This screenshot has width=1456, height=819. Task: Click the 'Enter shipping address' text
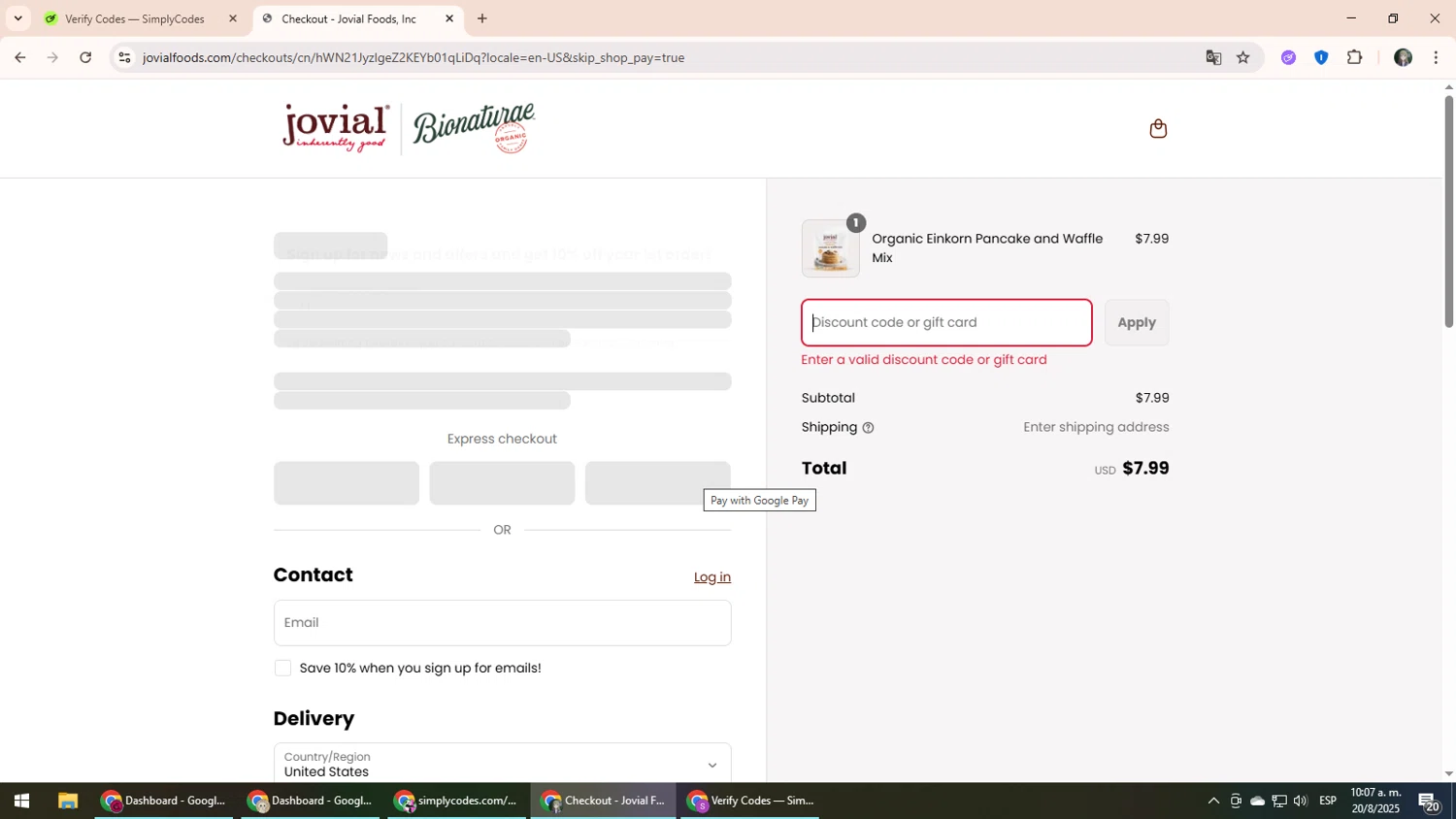click(x=1096, y=428)
